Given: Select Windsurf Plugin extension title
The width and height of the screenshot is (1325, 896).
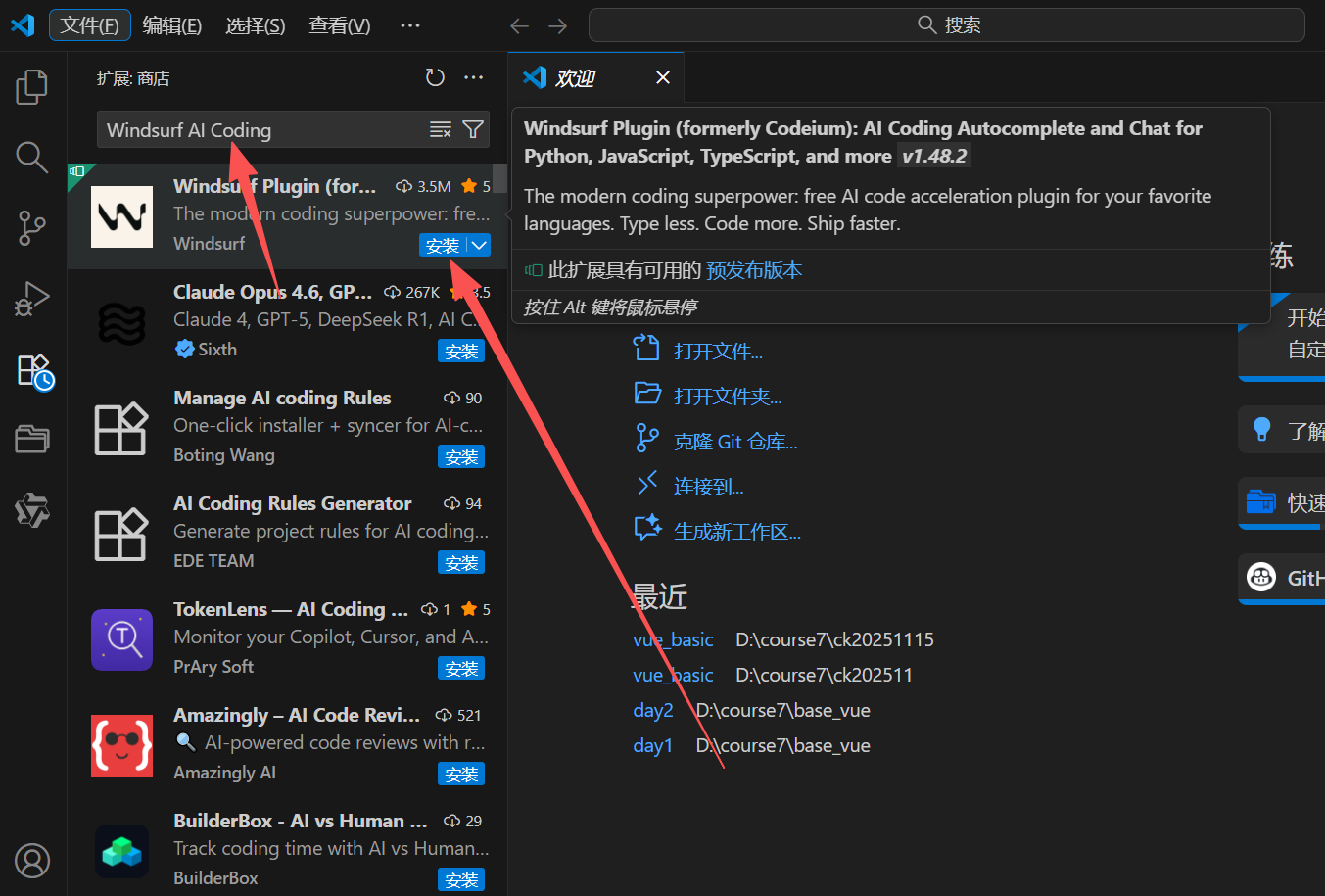Looking at the screenshot, I should 275,186.
